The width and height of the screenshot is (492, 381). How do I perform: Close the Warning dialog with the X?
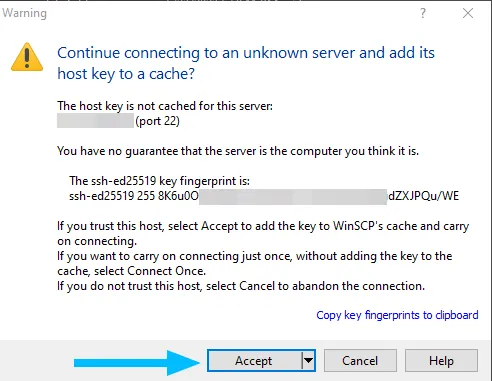pos(468,13)
